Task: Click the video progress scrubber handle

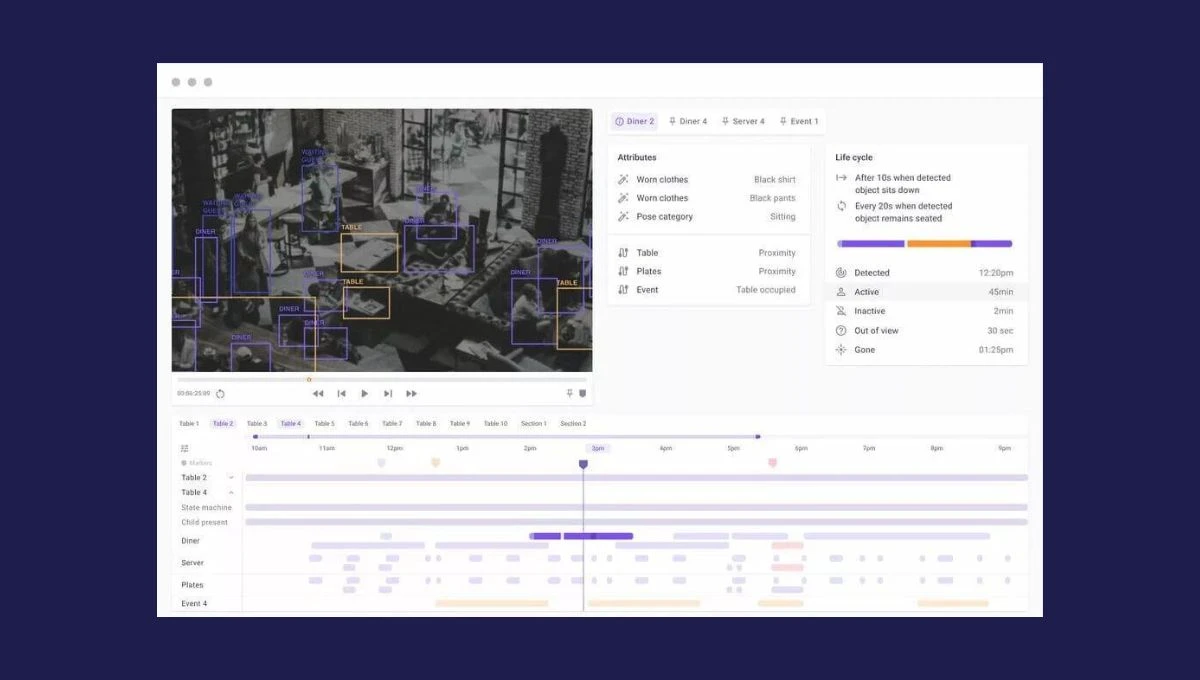Action: (x=309, y=379)
